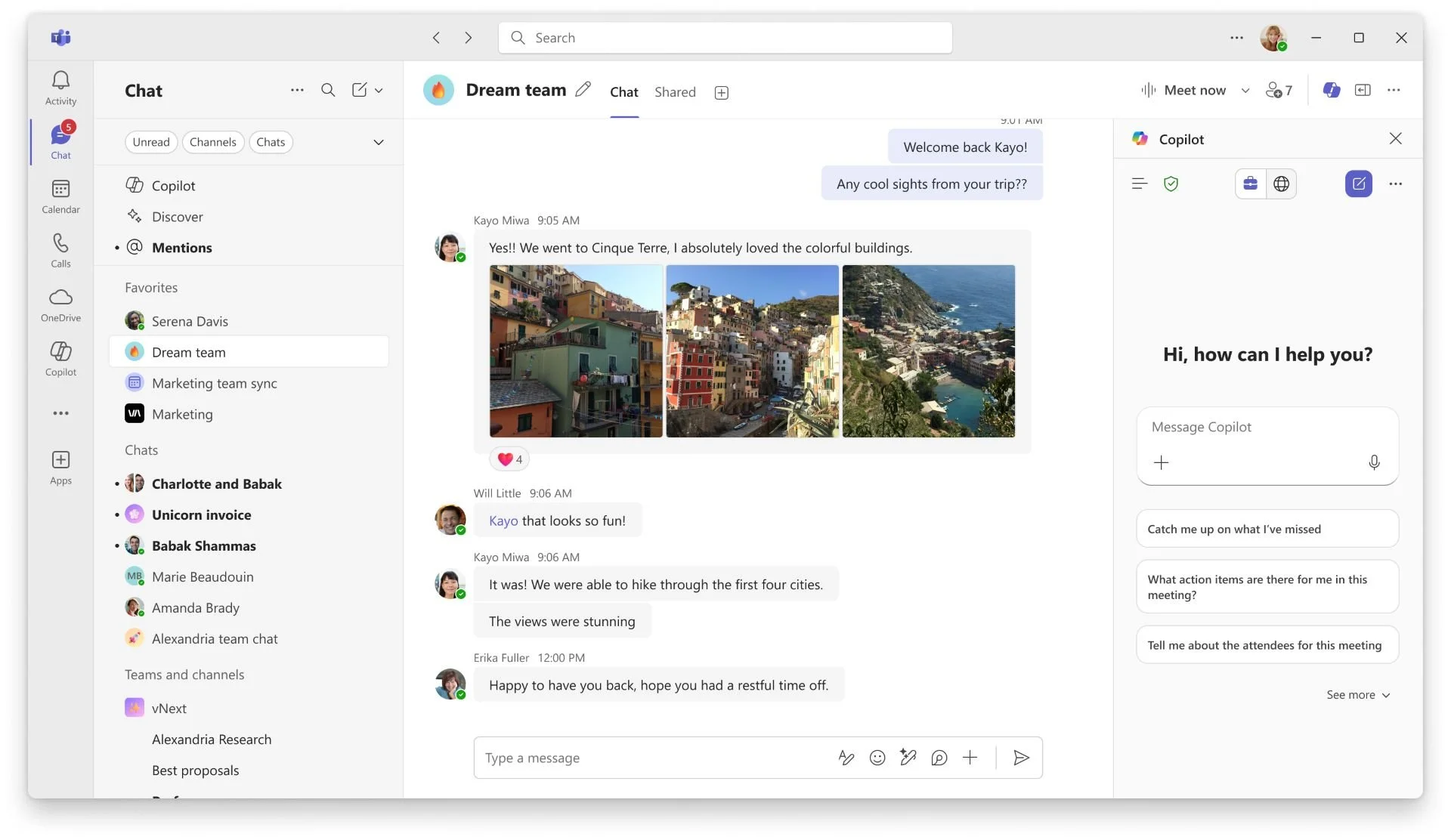Toggle the Unread filter chip
Viewport: 1451px width, 840px height.
point(151,142)
